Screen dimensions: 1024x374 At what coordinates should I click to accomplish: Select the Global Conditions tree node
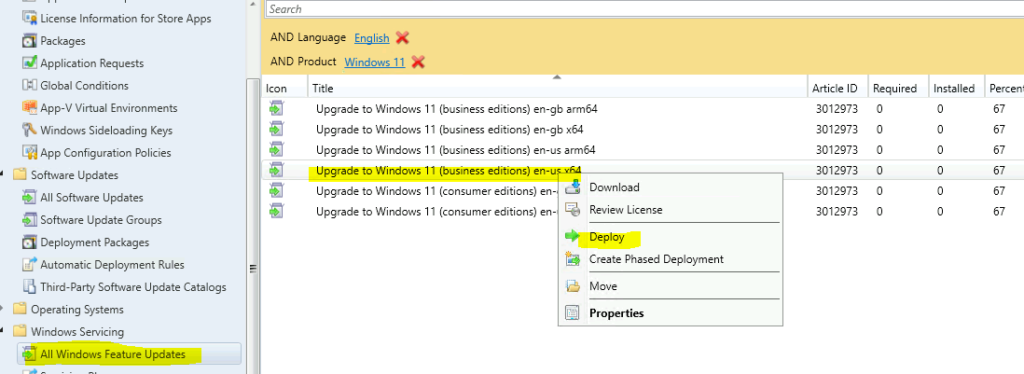coord(84,86)
